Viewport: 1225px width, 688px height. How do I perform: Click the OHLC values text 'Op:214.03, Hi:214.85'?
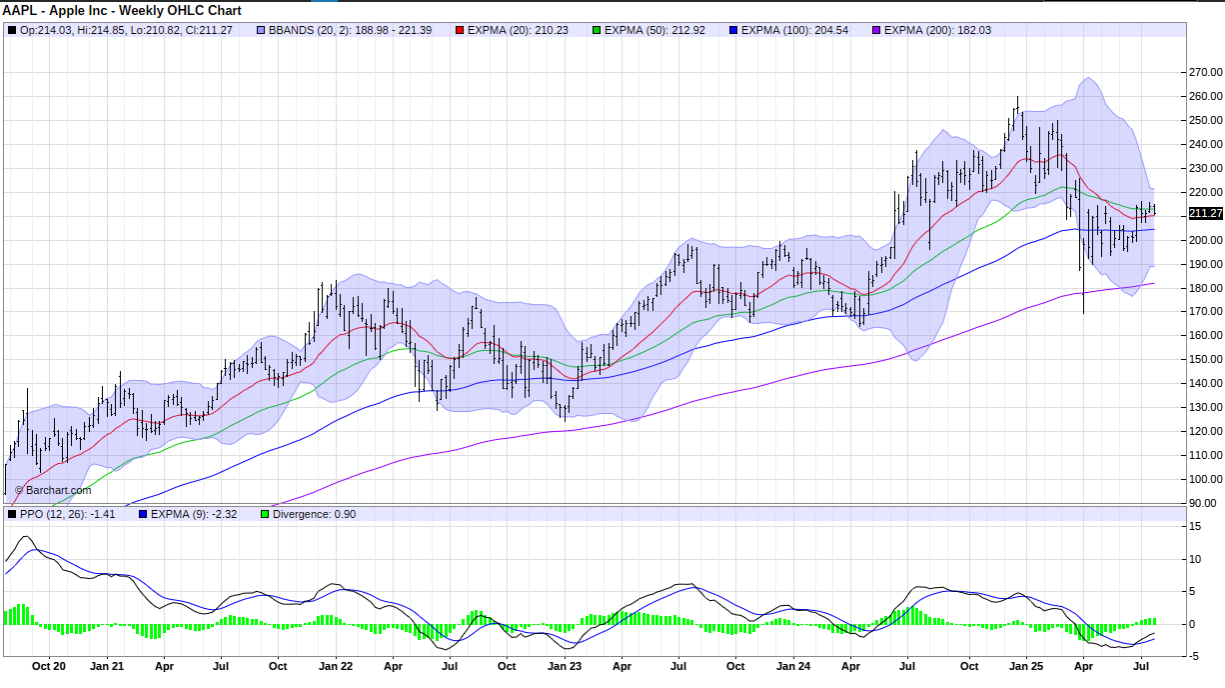[x=74, y=30]
